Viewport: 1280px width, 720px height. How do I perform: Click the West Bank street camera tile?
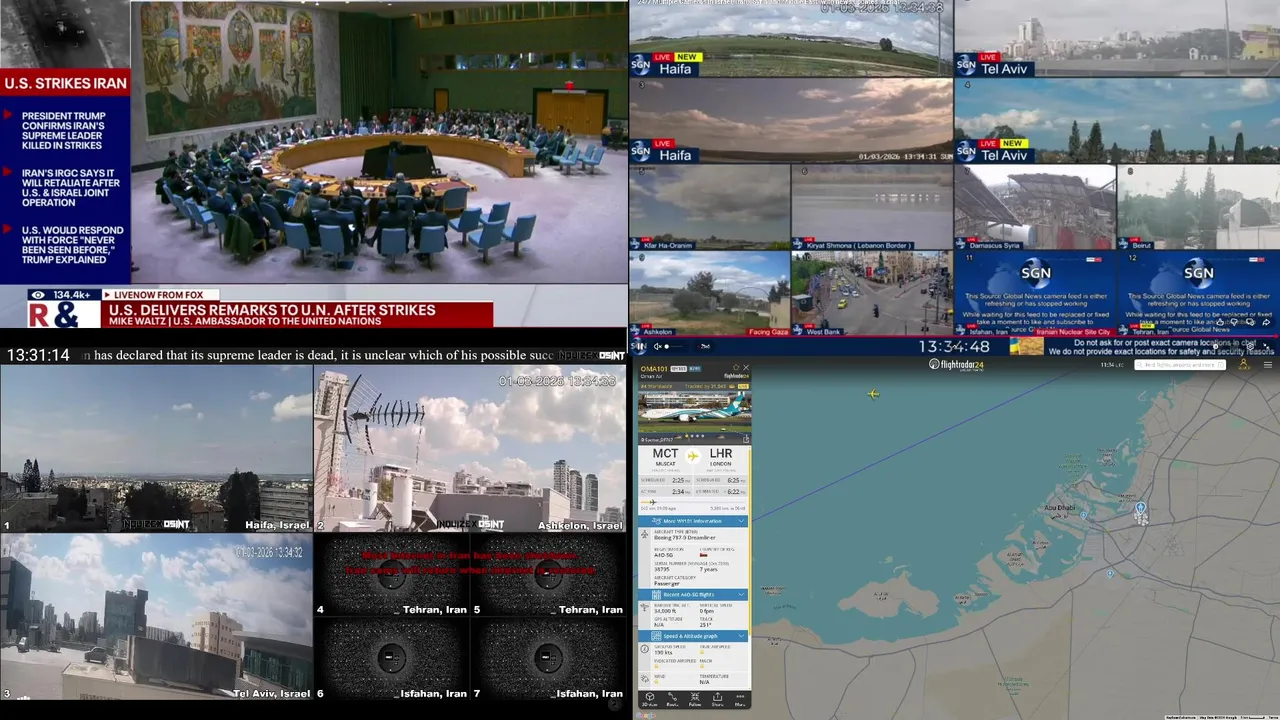872,292
